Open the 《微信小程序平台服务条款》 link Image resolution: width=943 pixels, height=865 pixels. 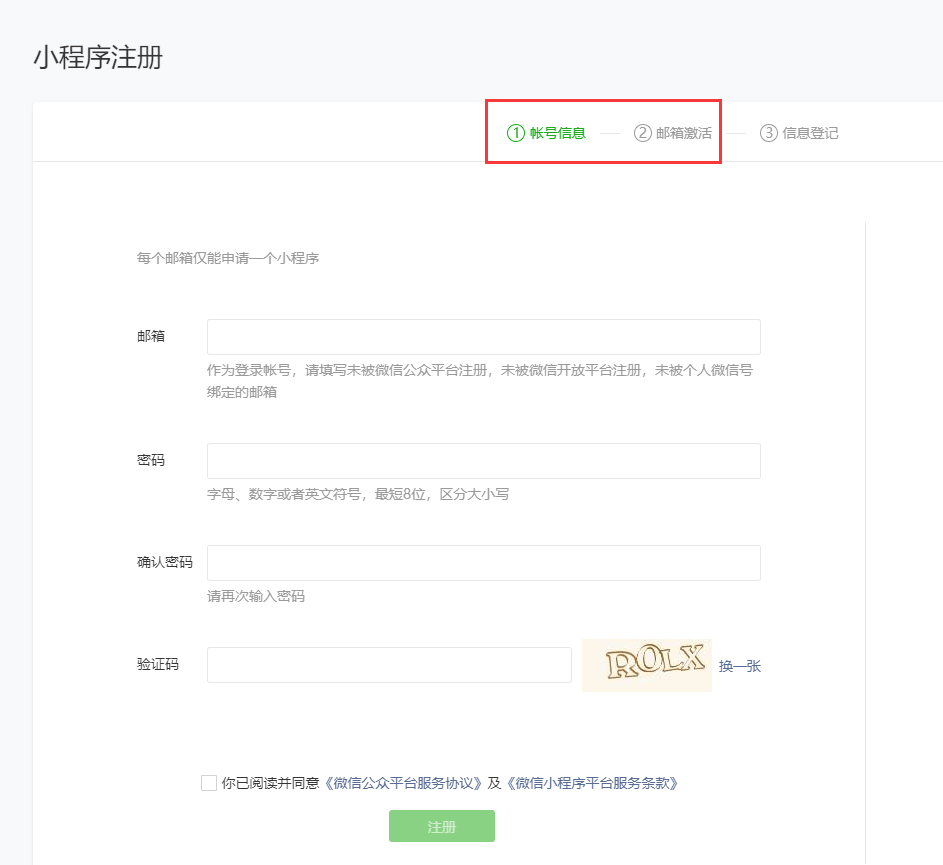[592, 783]
